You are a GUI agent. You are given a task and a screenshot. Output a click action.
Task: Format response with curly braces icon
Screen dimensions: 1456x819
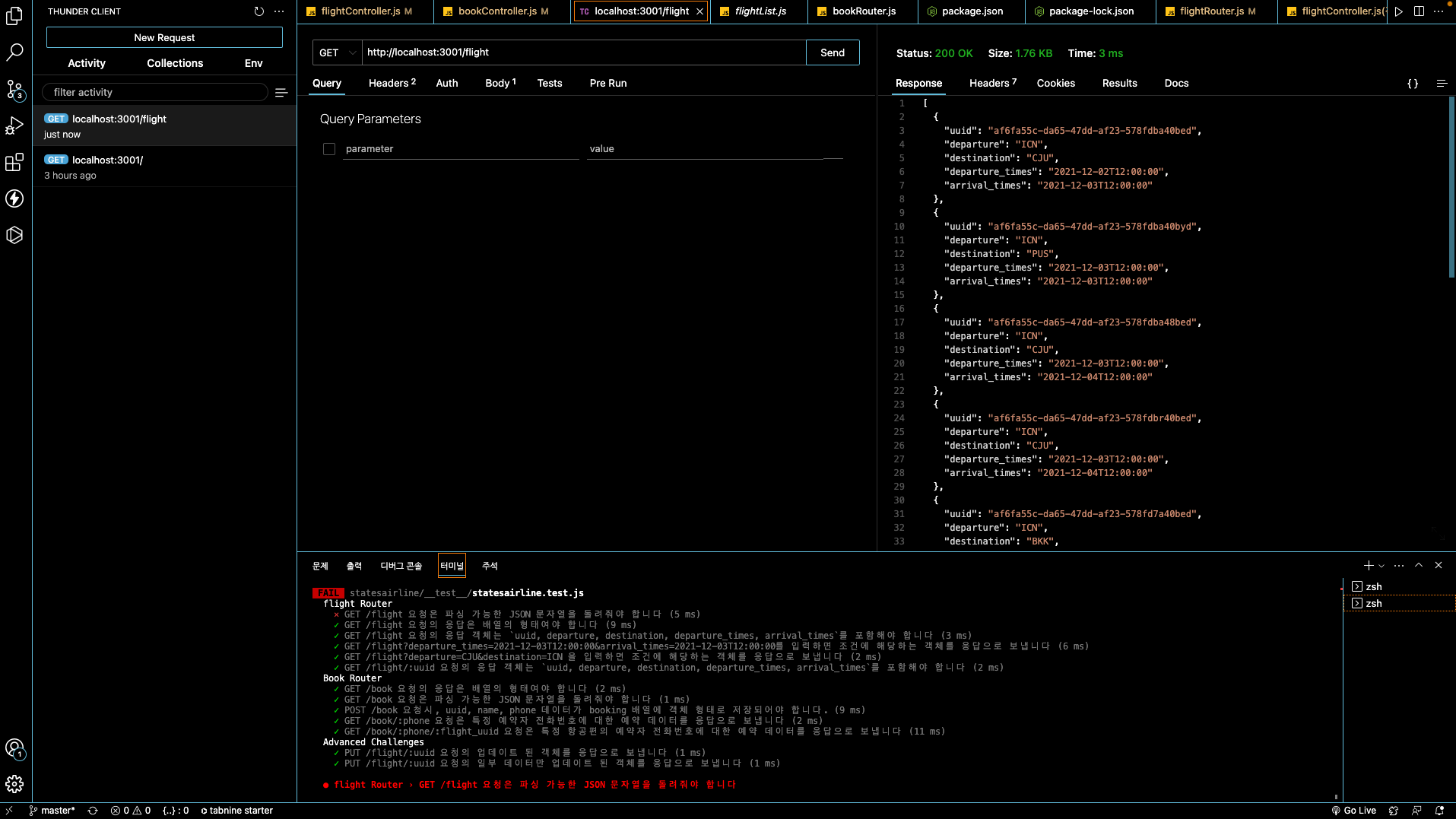pyautogui.click(x=1413, y=84)
